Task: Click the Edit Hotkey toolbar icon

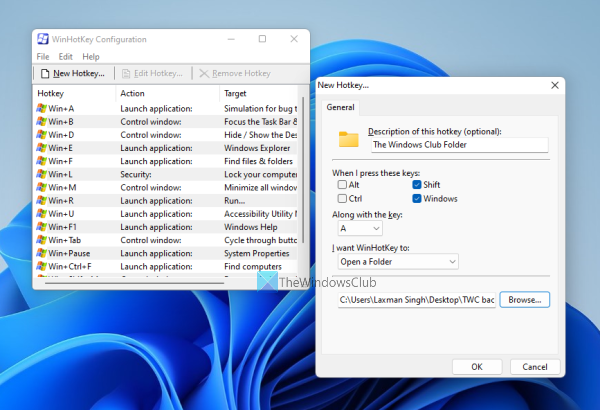Action: coord(125,73)
